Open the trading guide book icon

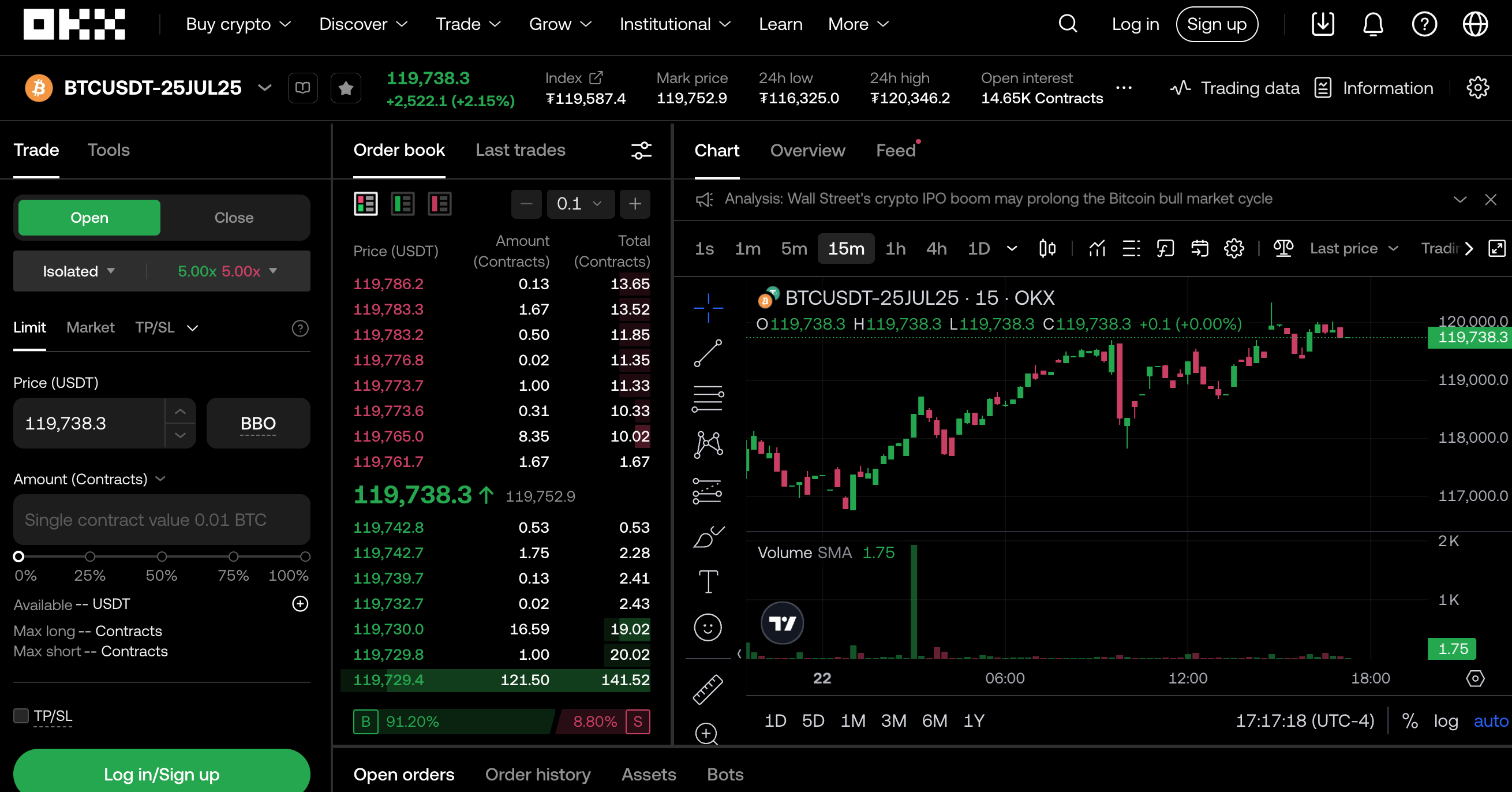[303, 88]
